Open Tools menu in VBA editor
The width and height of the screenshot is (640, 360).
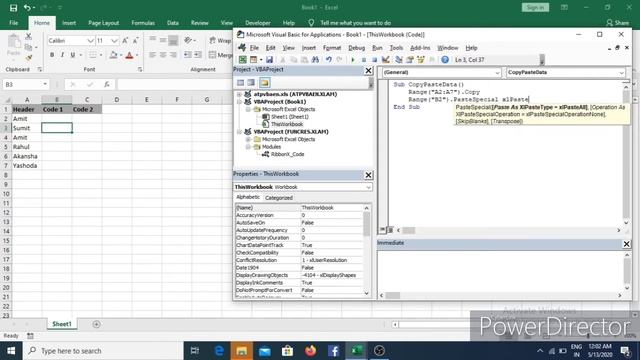point(396,48)
